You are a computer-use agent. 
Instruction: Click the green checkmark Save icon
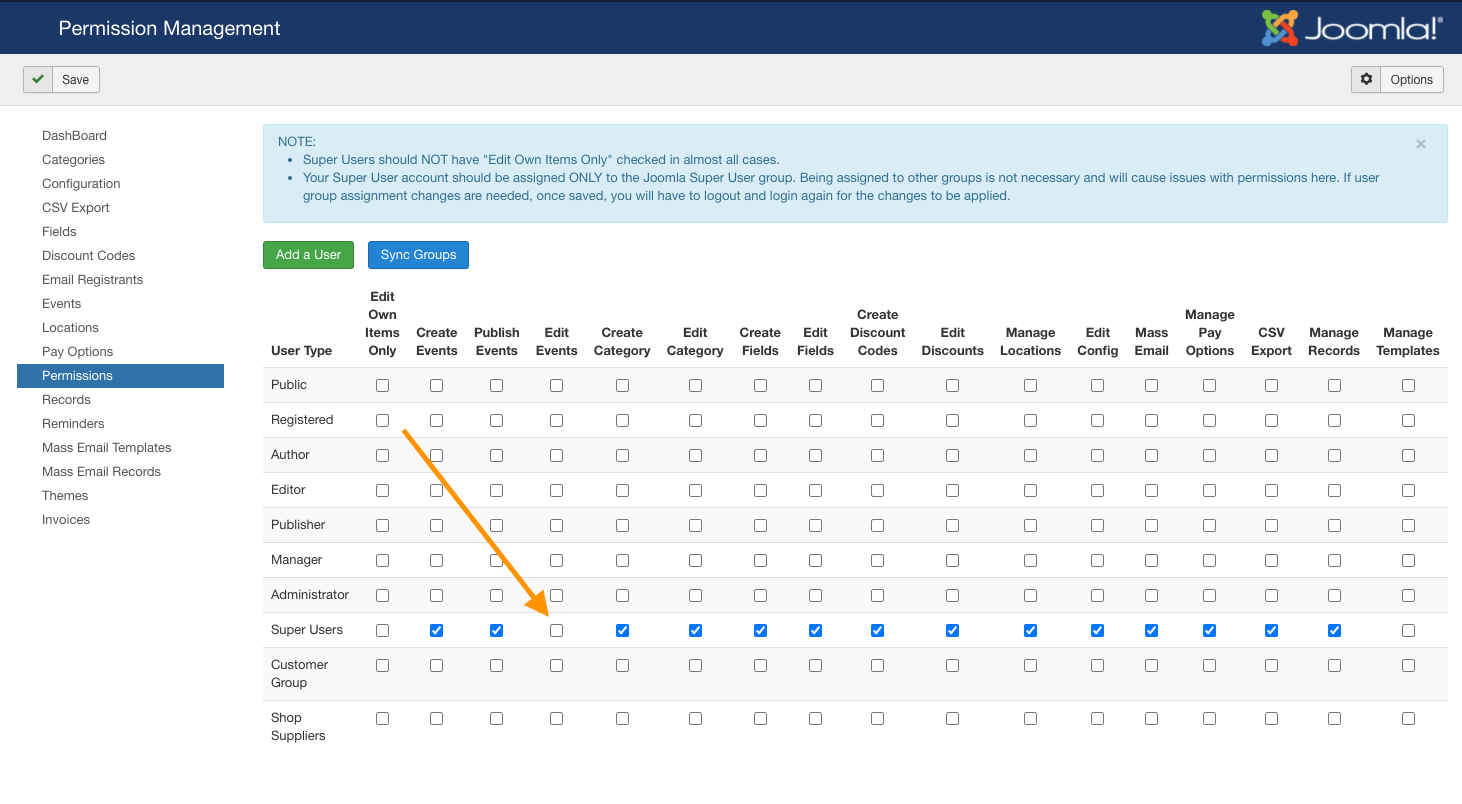point(38,80)
